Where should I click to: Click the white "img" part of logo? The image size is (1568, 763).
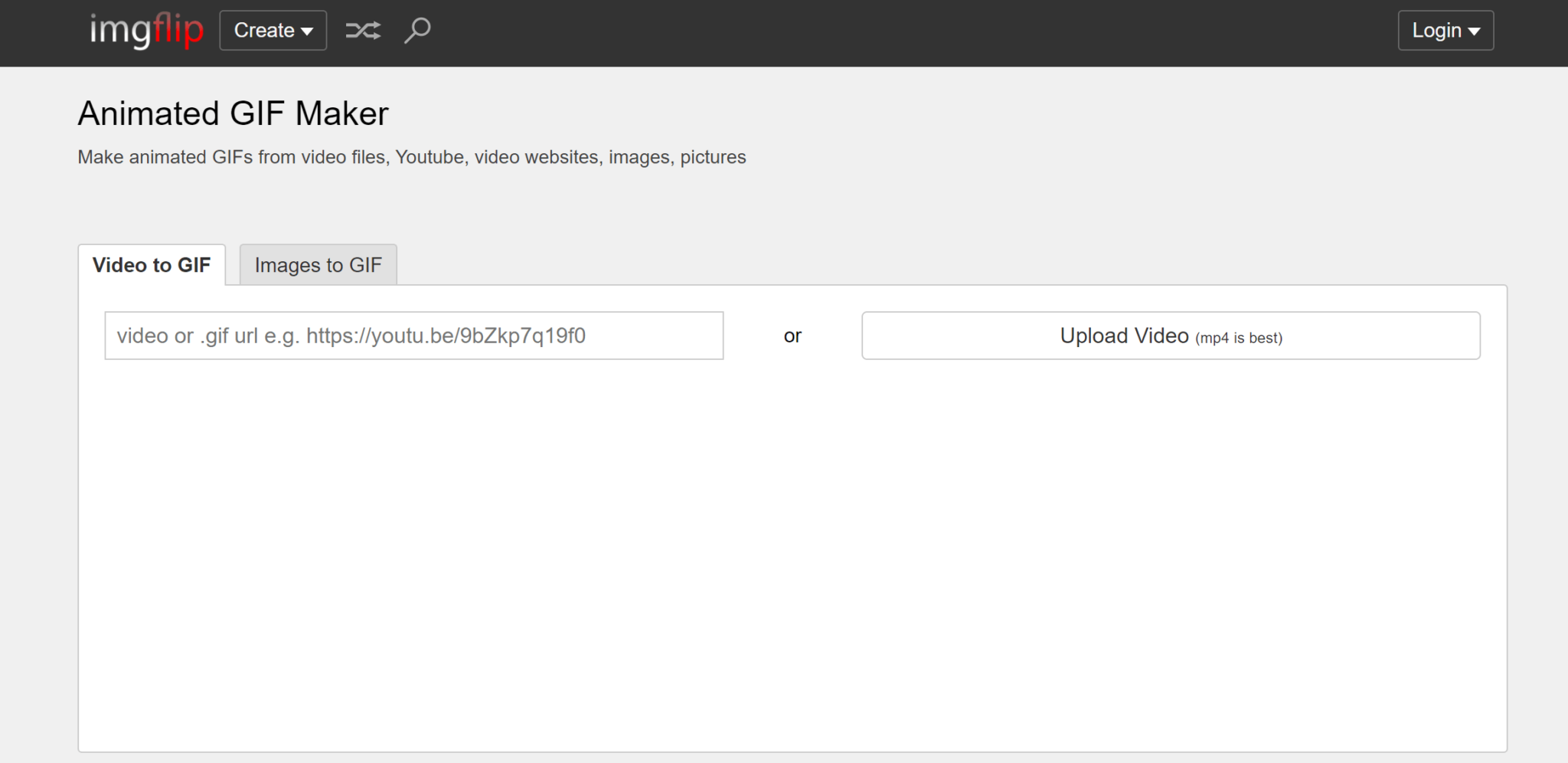119,31
